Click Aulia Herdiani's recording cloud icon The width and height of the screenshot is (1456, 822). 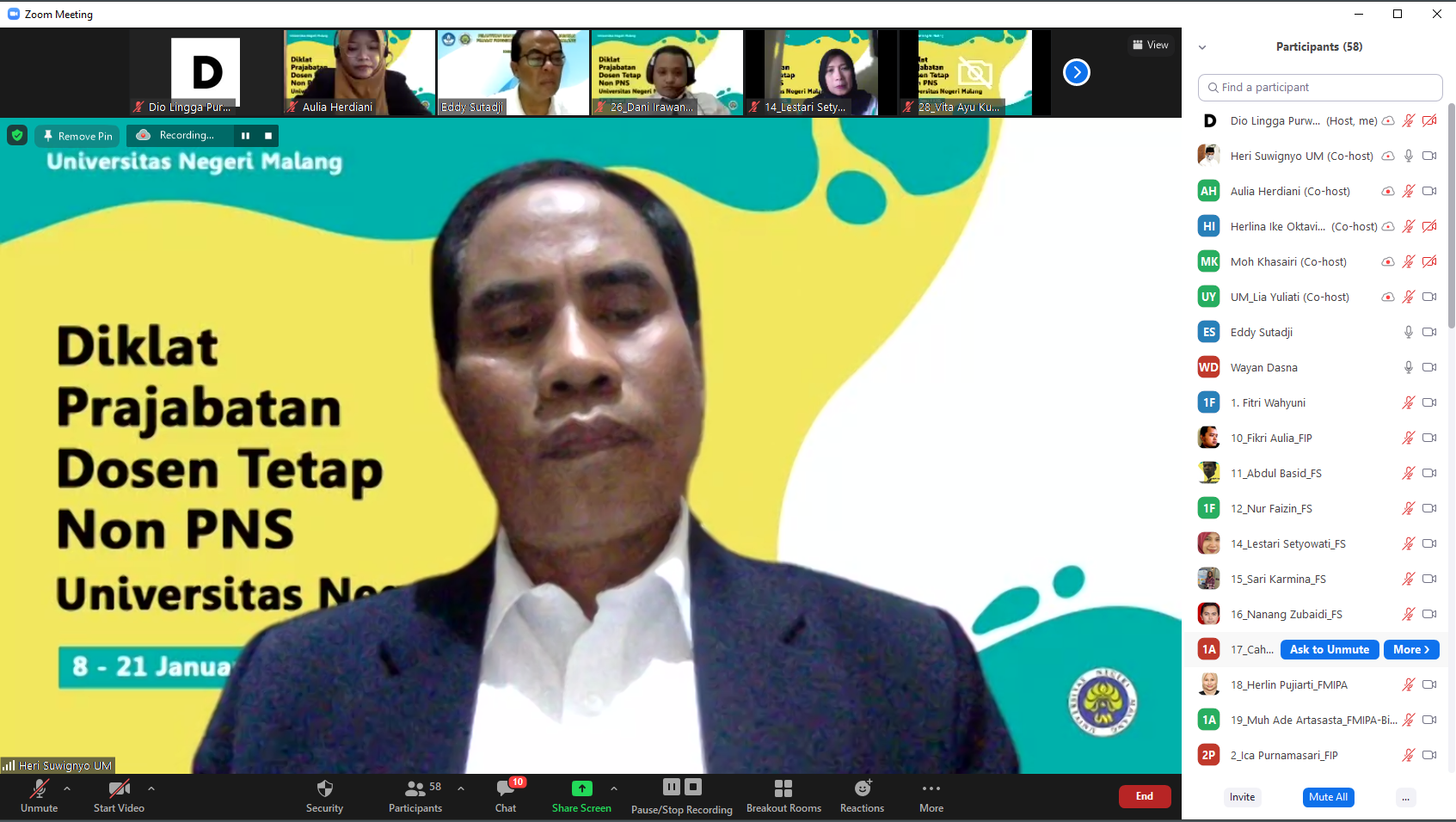coord(1388,192)
